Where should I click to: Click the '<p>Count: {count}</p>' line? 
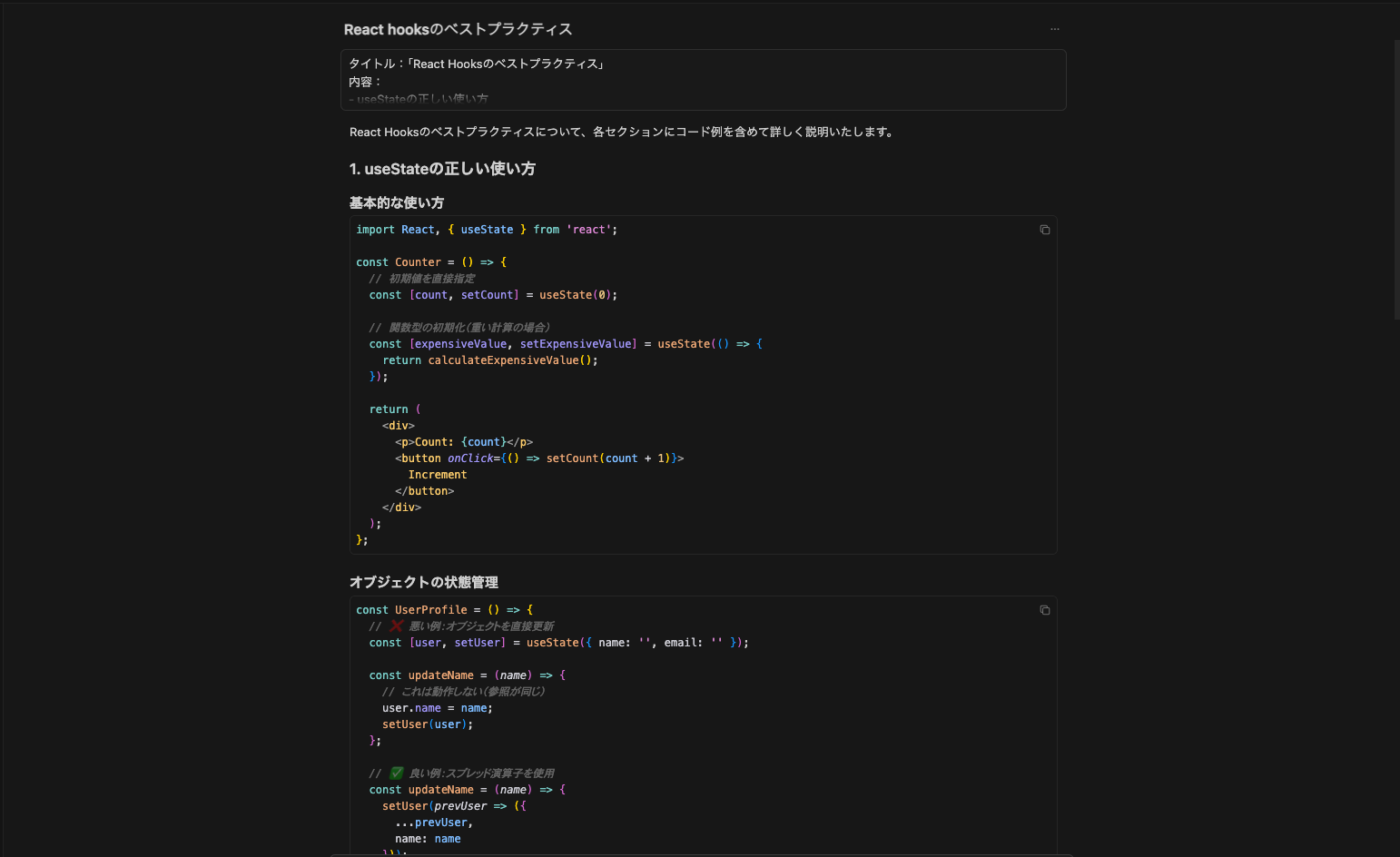pyautogui.click(x=464, y=442)
